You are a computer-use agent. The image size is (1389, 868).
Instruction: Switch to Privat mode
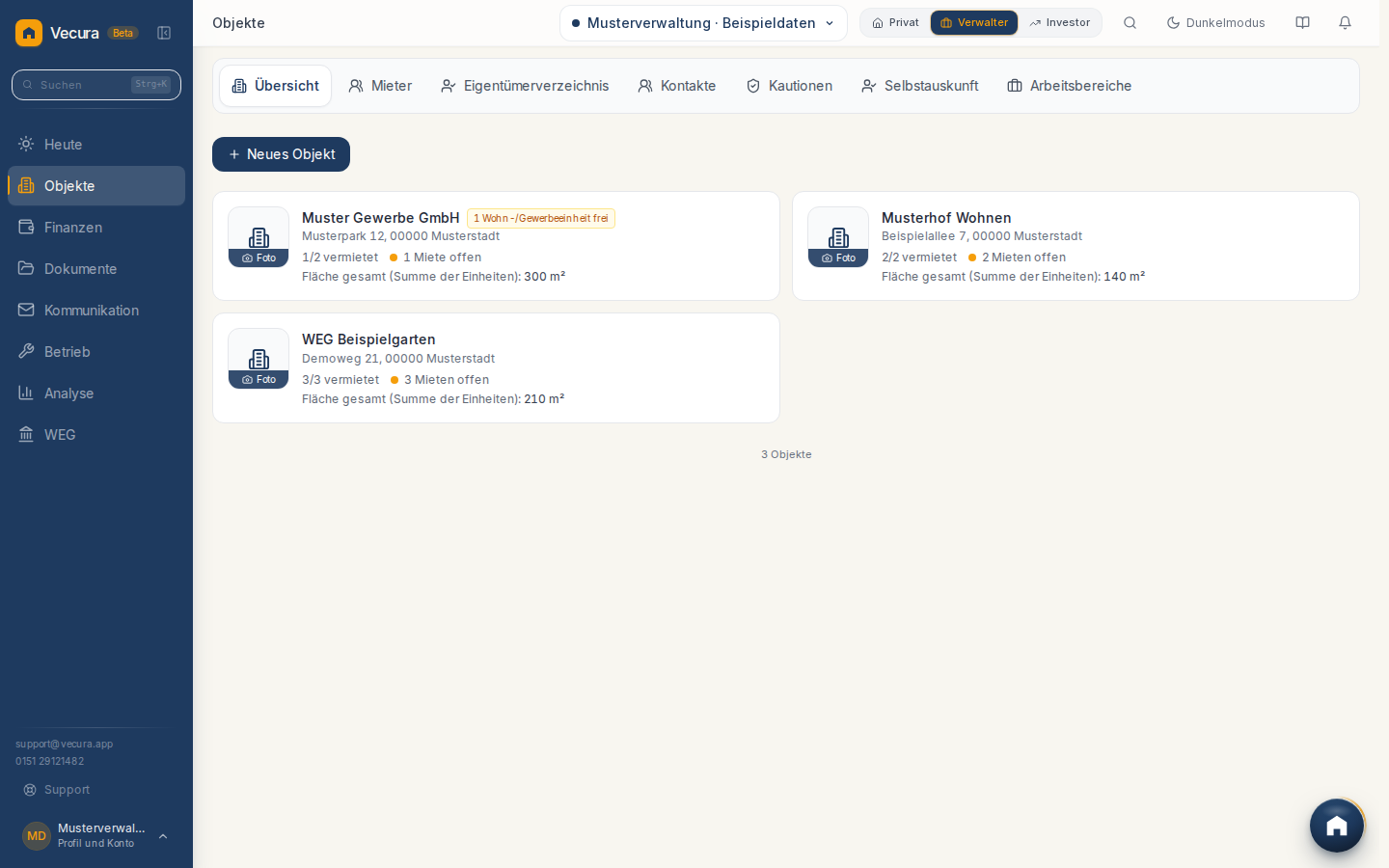(x=895, y=23)
